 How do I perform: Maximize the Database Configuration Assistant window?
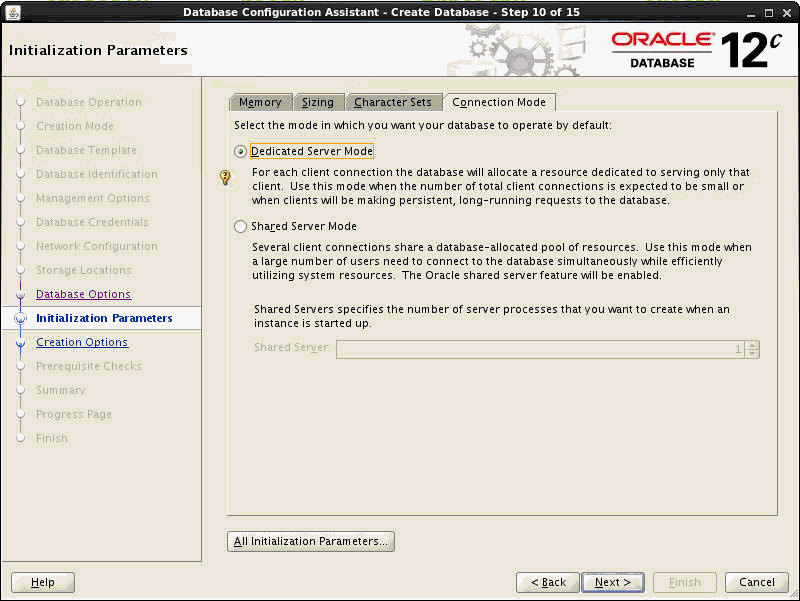coord(769,13)
